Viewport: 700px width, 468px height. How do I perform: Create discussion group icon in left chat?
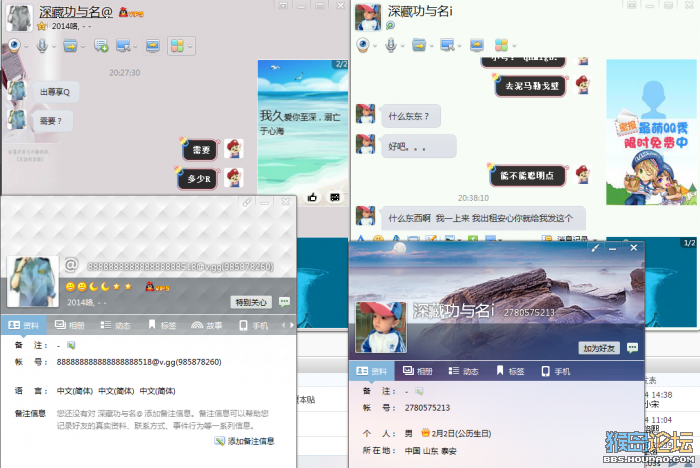click(x=101, y=46)
